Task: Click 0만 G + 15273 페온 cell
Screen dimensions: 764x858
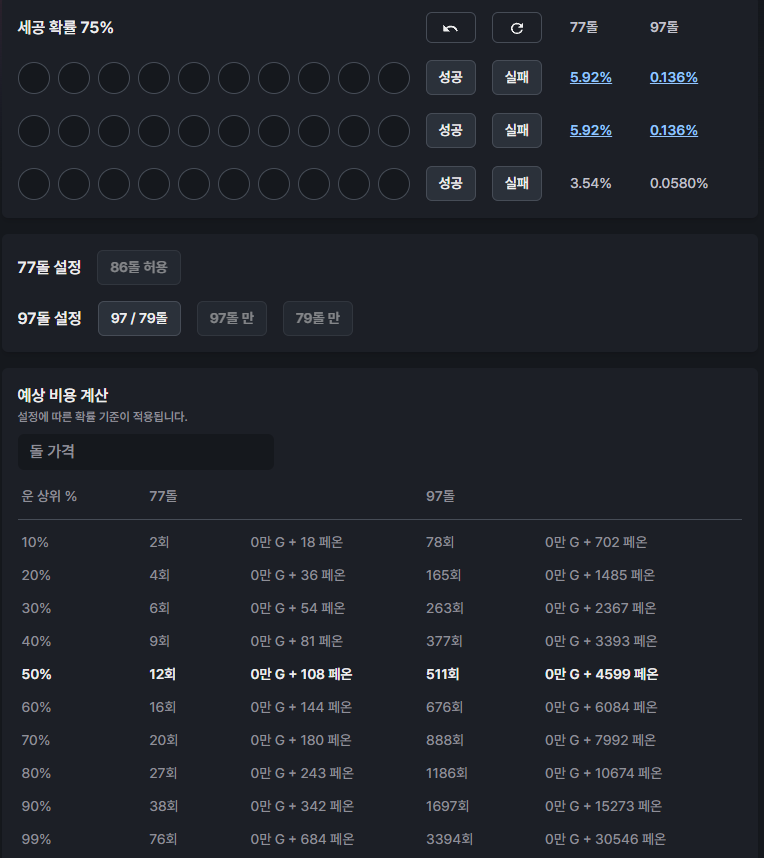Action: pyautogui.click(x=604, y=806)
